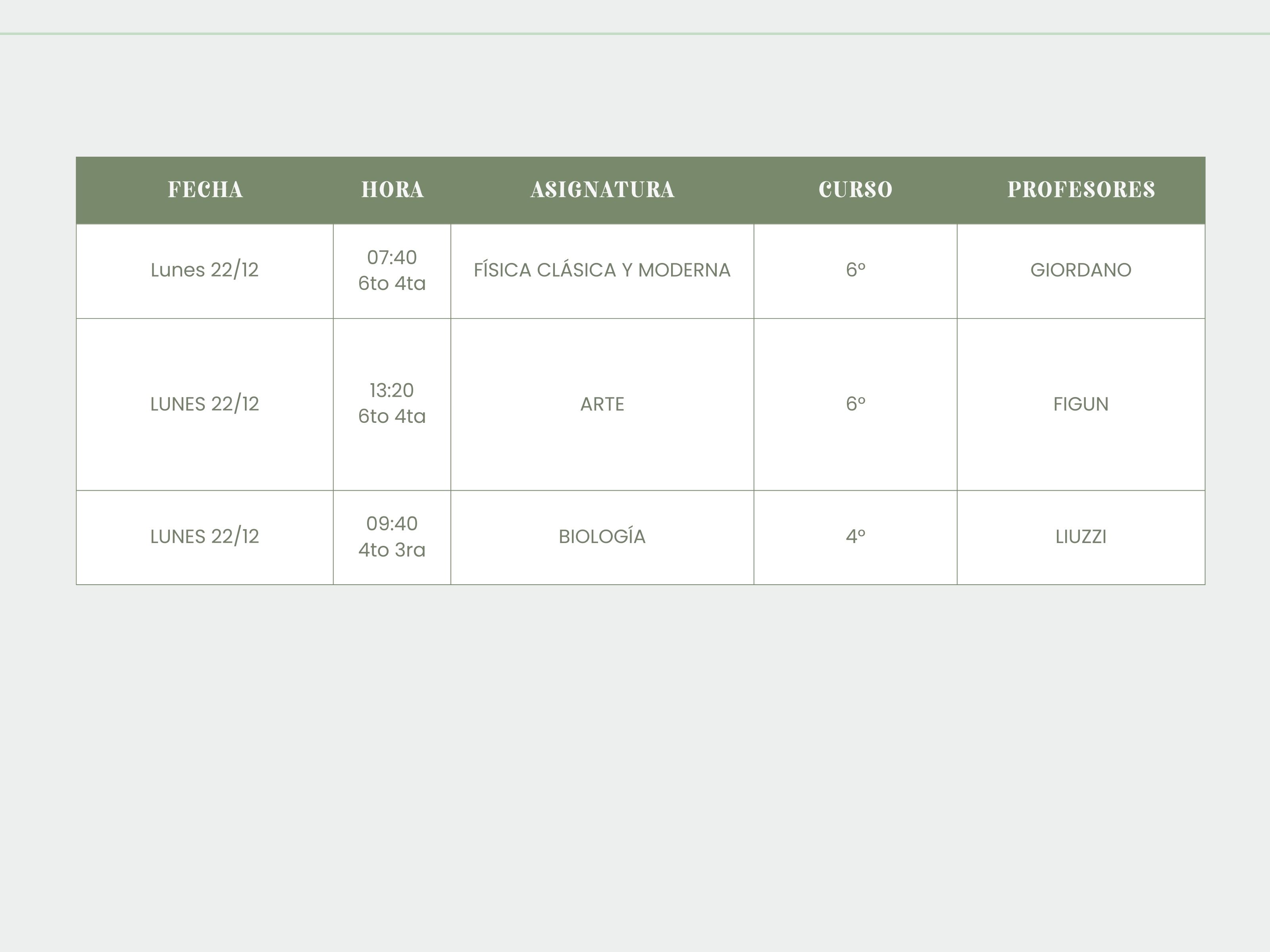Click the BIOLOGÍA subject cell
Screen dimensions: 1270x952
(x=602, y=537)
